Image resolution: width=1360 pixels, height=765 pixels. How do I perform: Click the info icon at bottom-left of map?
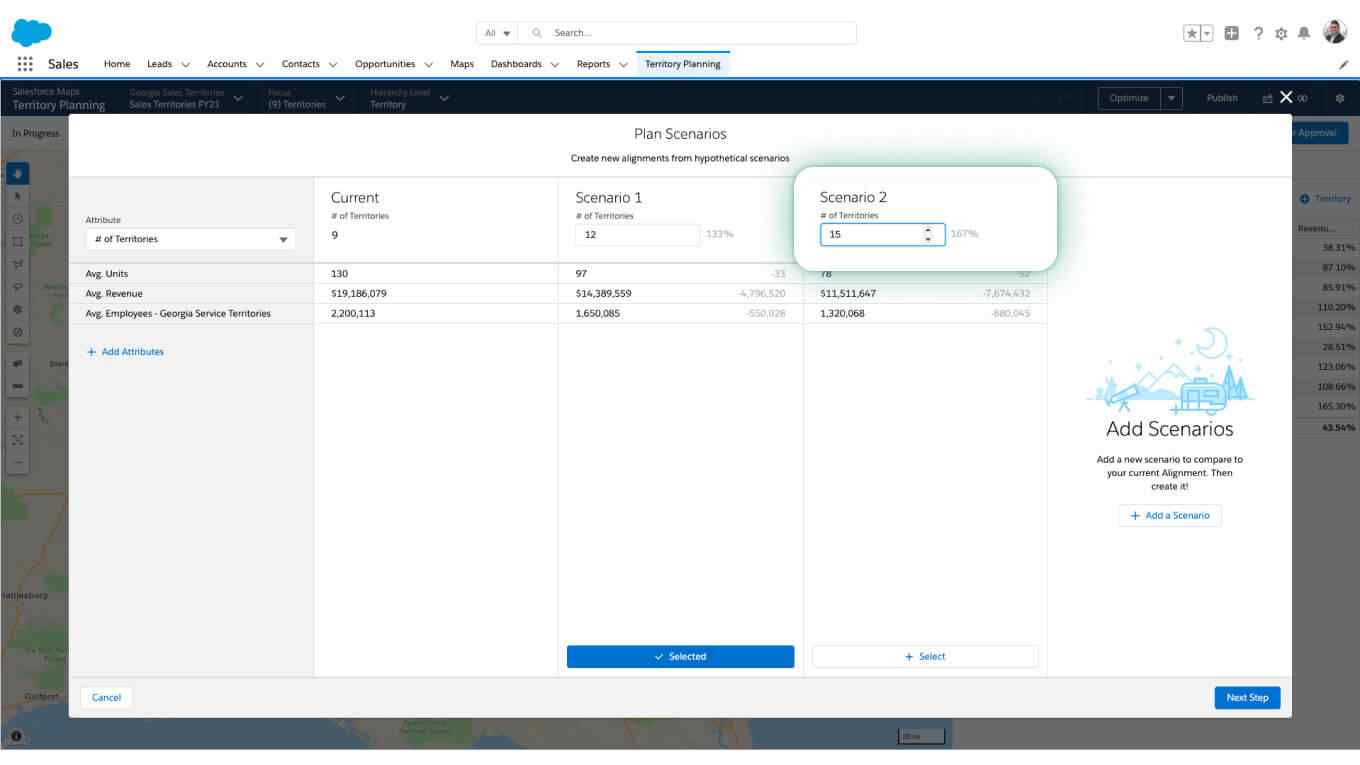coord(16,736)
